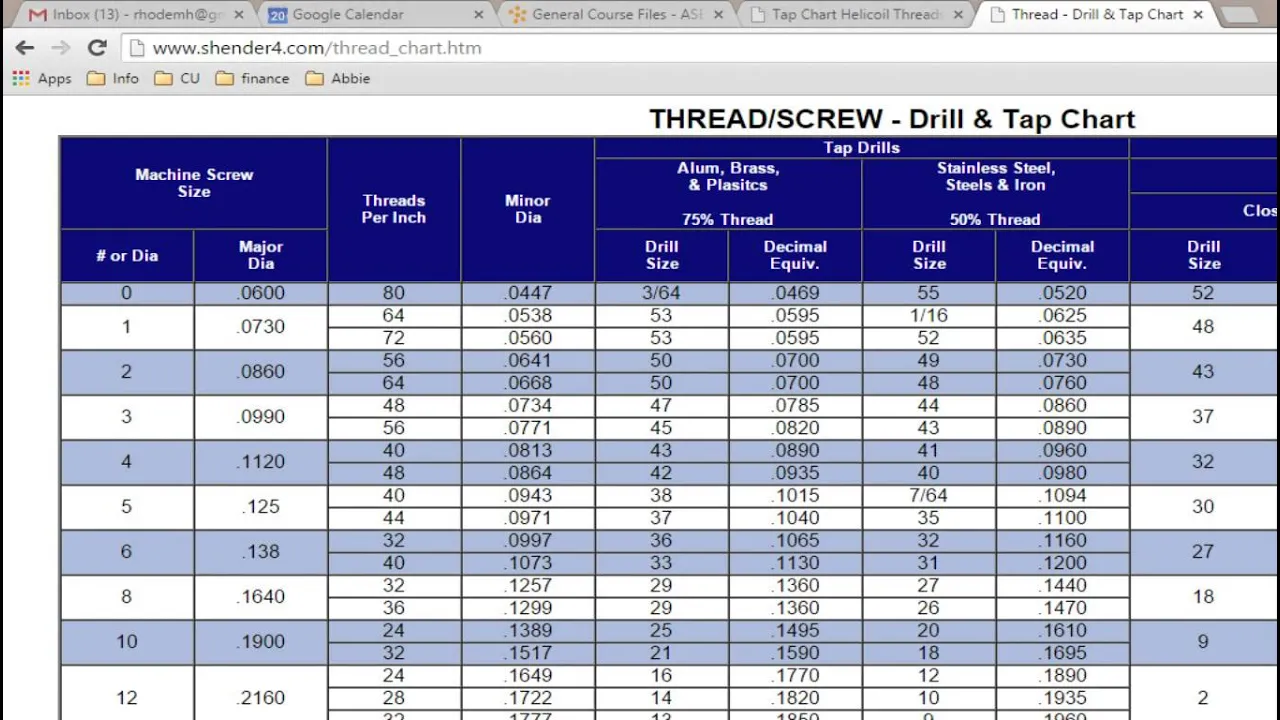Click the 80 threads per inch cell
1280x720 pixels.
(x=394, y=294)
